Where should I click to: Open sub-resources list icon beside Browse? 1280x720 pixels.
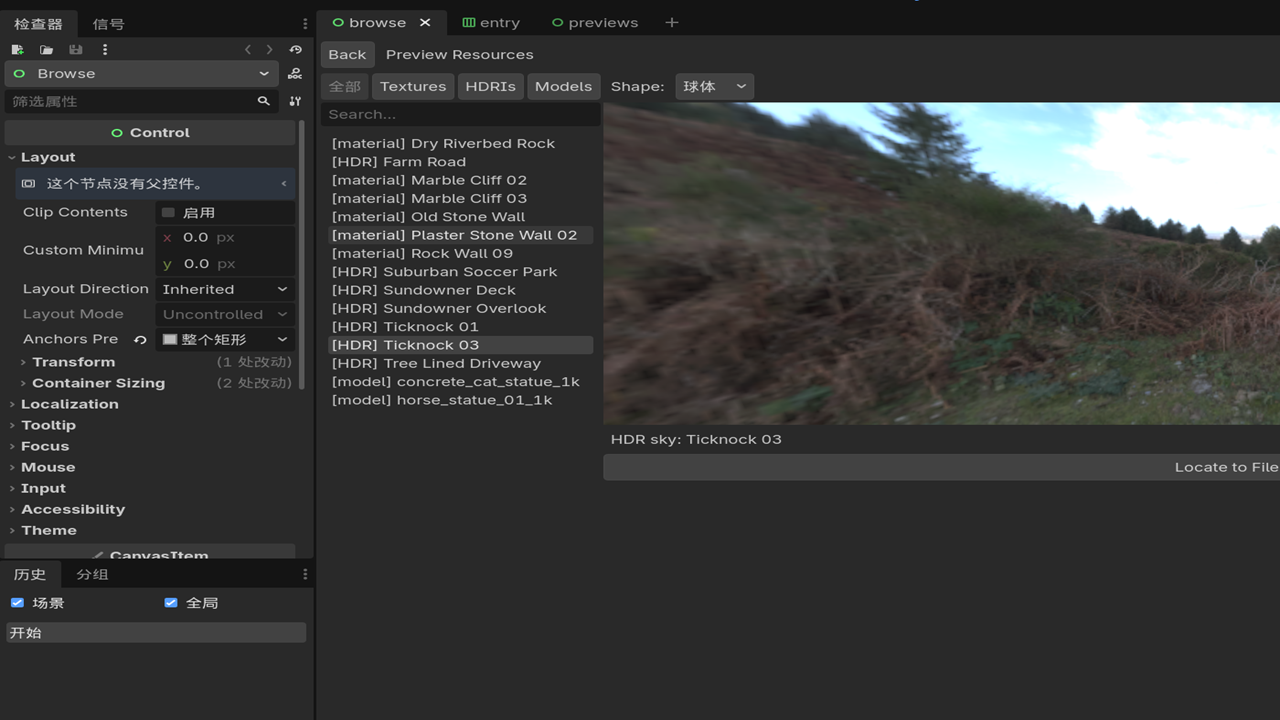tap(295, 74)
